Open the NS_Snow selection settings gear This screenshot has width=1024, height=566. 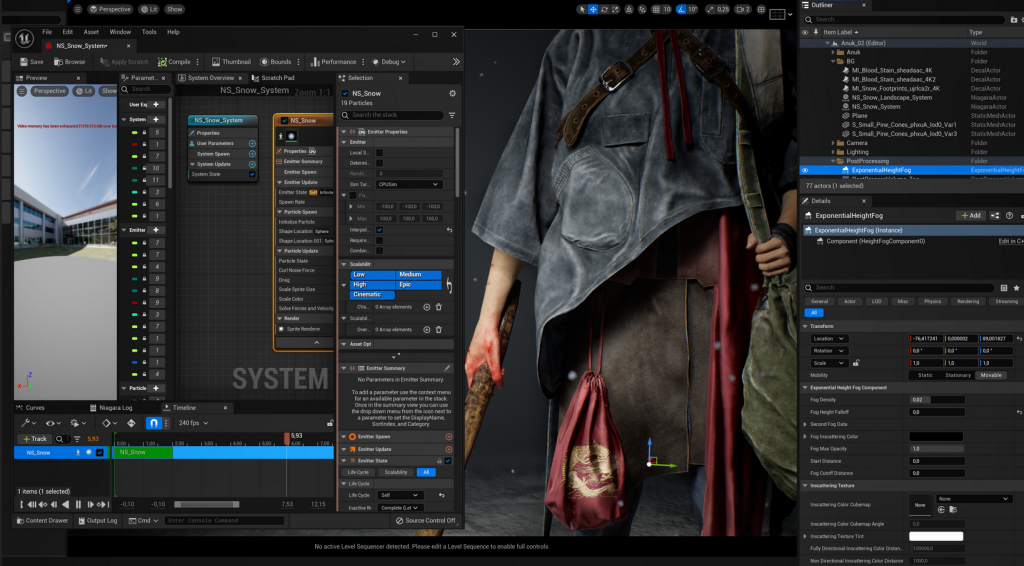point(452,93)
